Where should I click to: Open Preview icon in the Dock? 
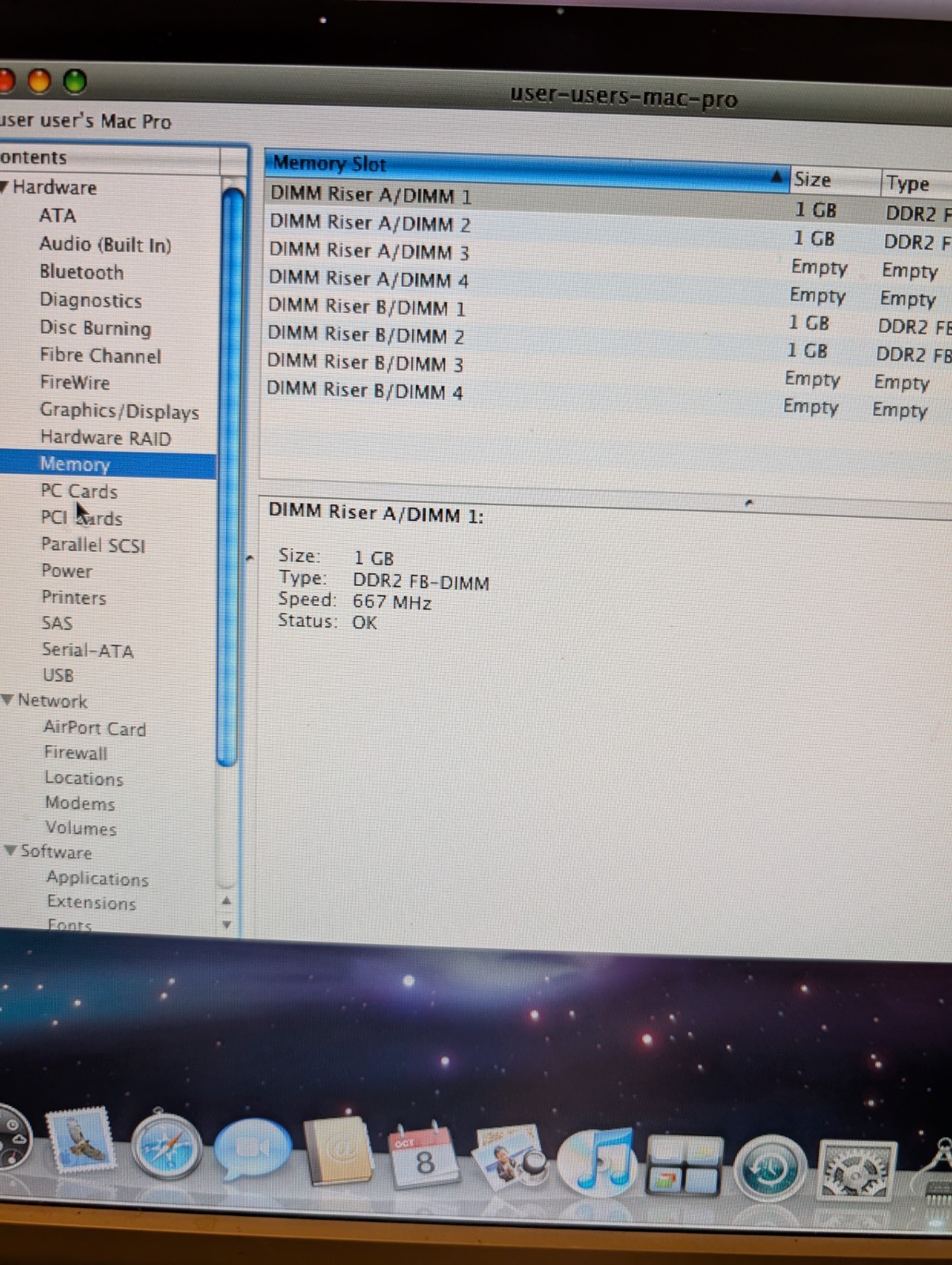510,1157
